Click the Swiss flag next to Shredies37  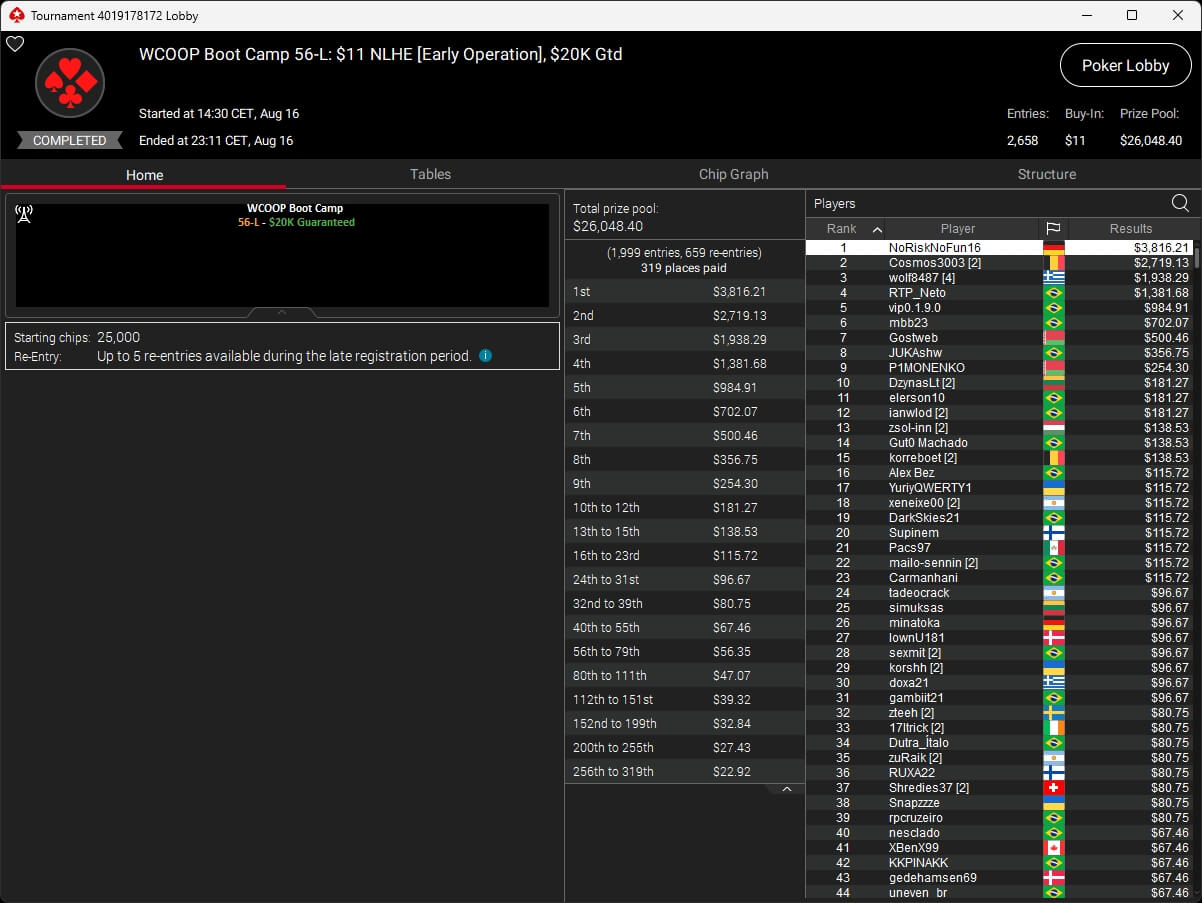click(1053, 787)
